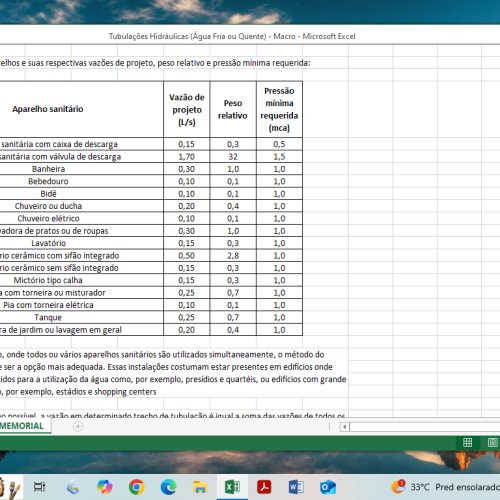Select the 'Peso relativo' header cell

[x=233, y=109]
